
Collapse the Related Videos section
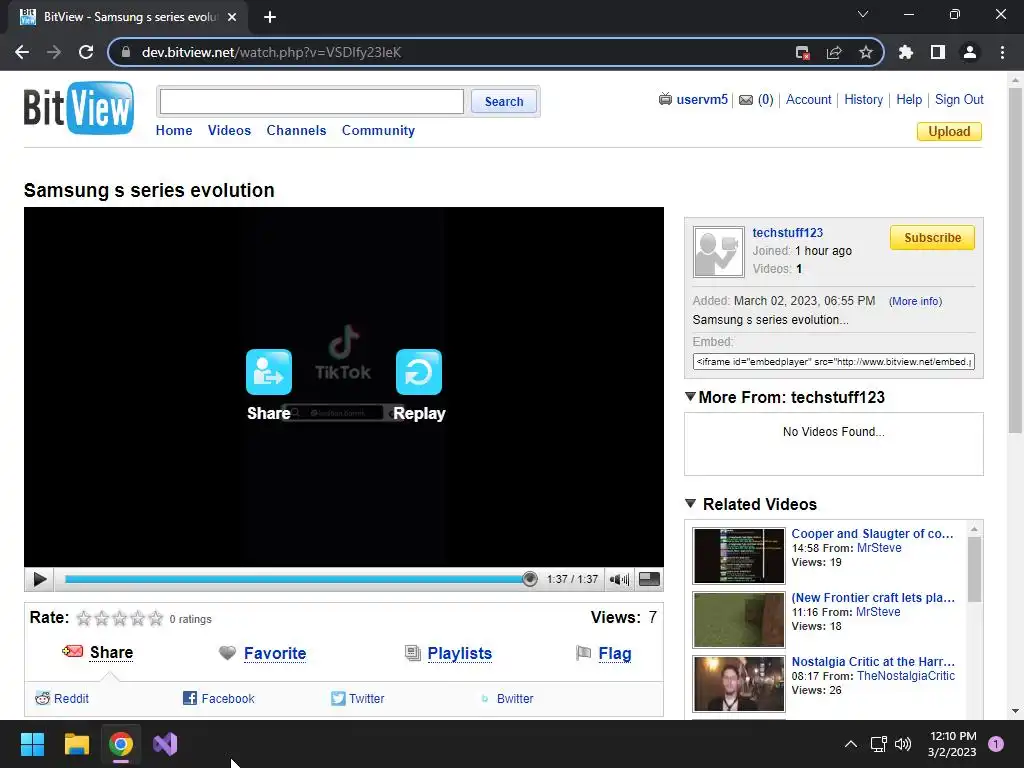click(x=690, y=504)
